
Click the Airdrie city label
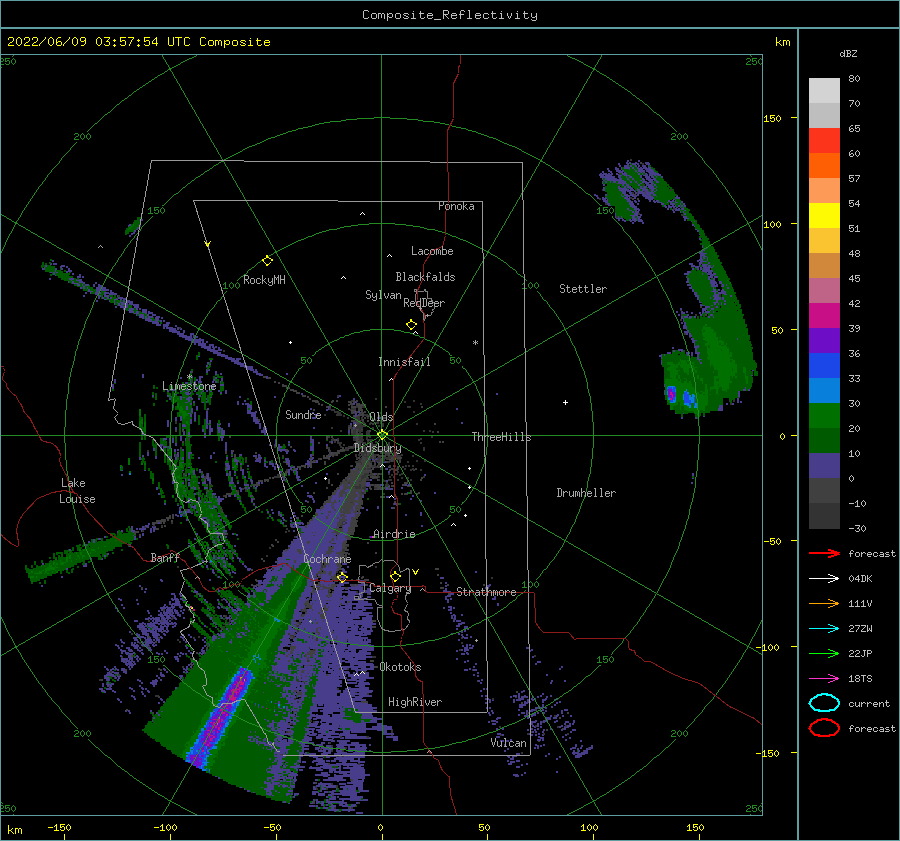click(394, 534)
